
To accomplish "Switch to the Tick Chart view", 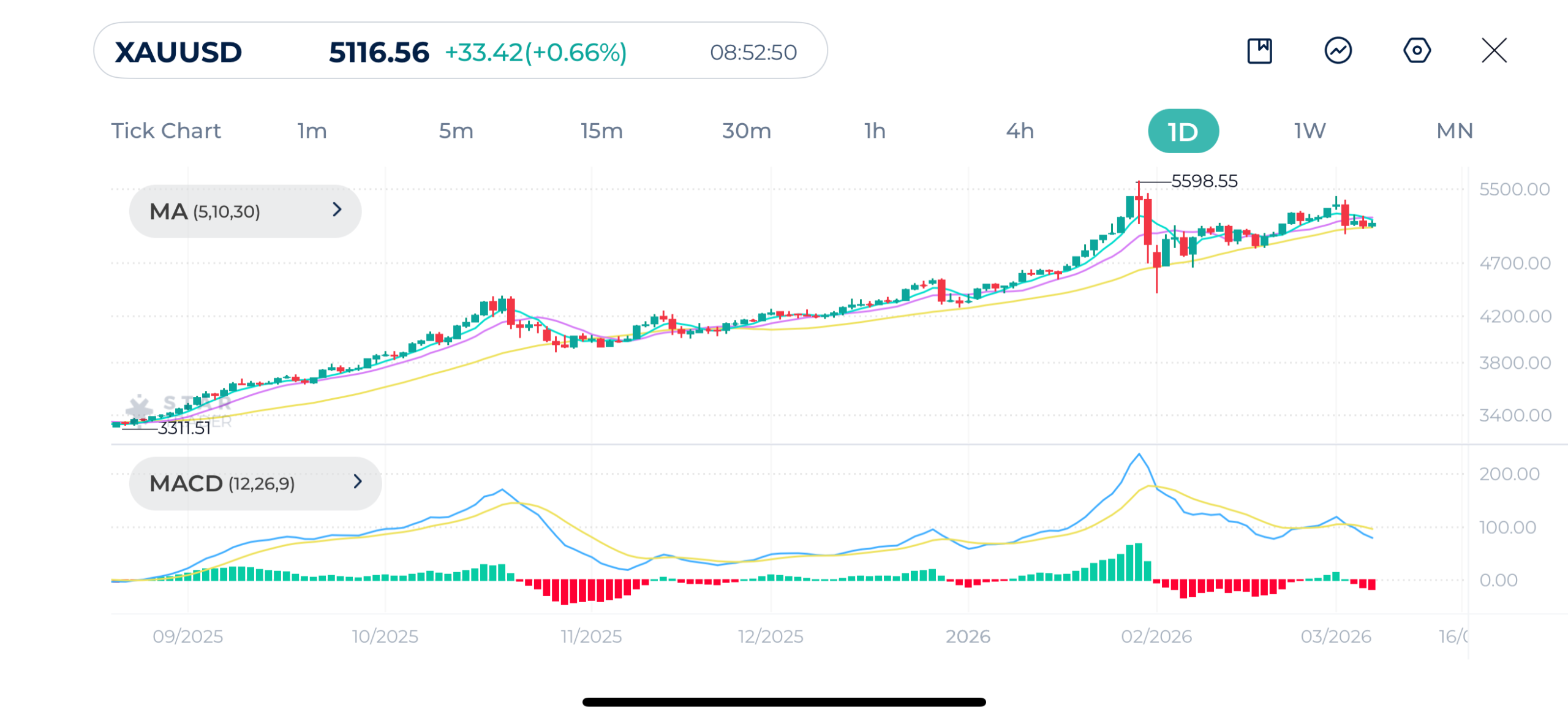I will (x=165, y=131).
